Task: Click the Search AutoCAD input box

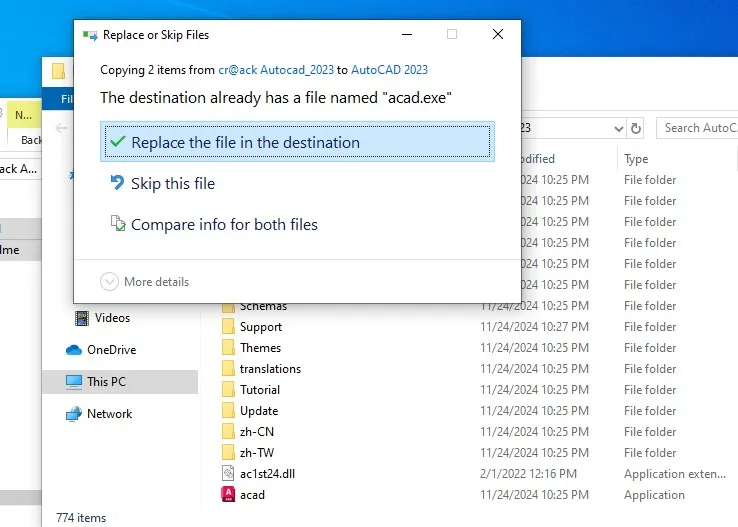Action: pos(697,128)
